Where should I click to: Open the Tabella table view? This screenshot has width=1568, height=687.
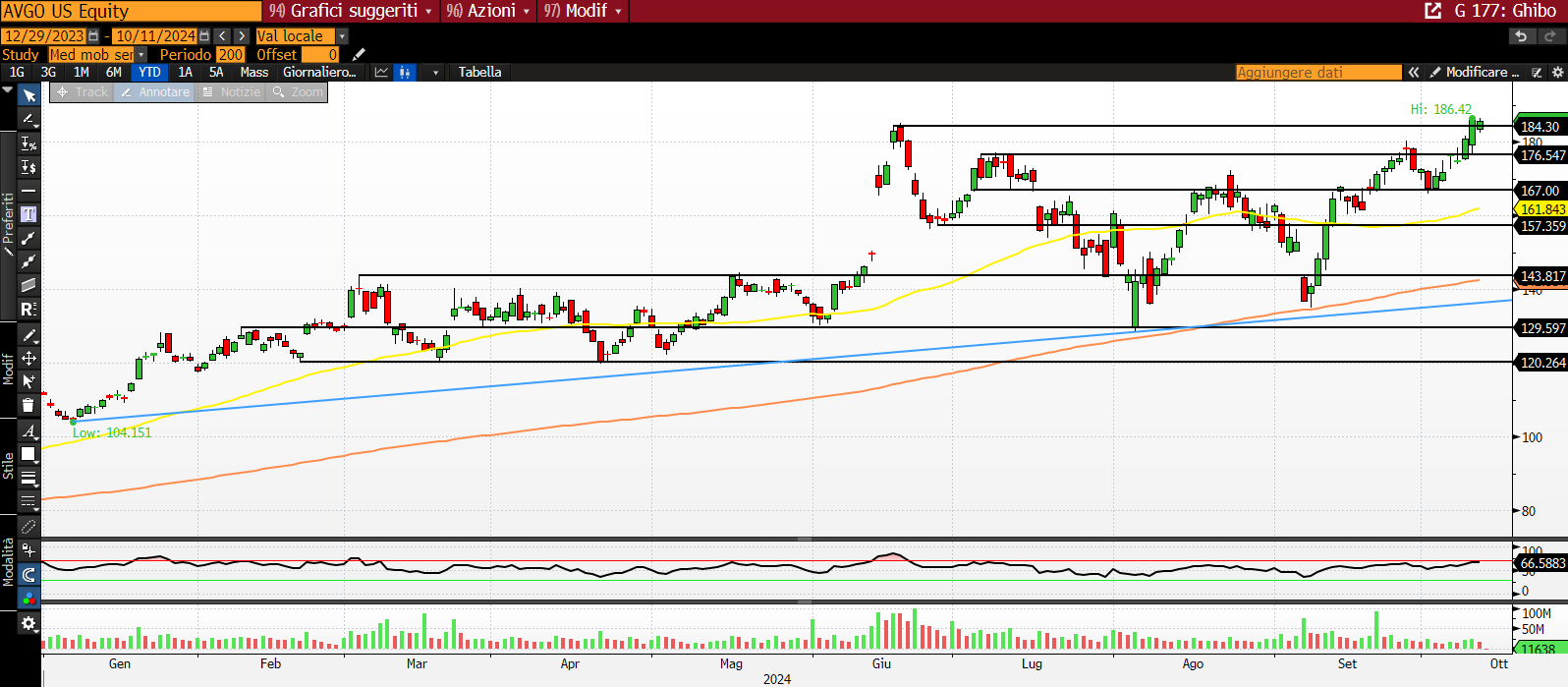coord(479,72)
